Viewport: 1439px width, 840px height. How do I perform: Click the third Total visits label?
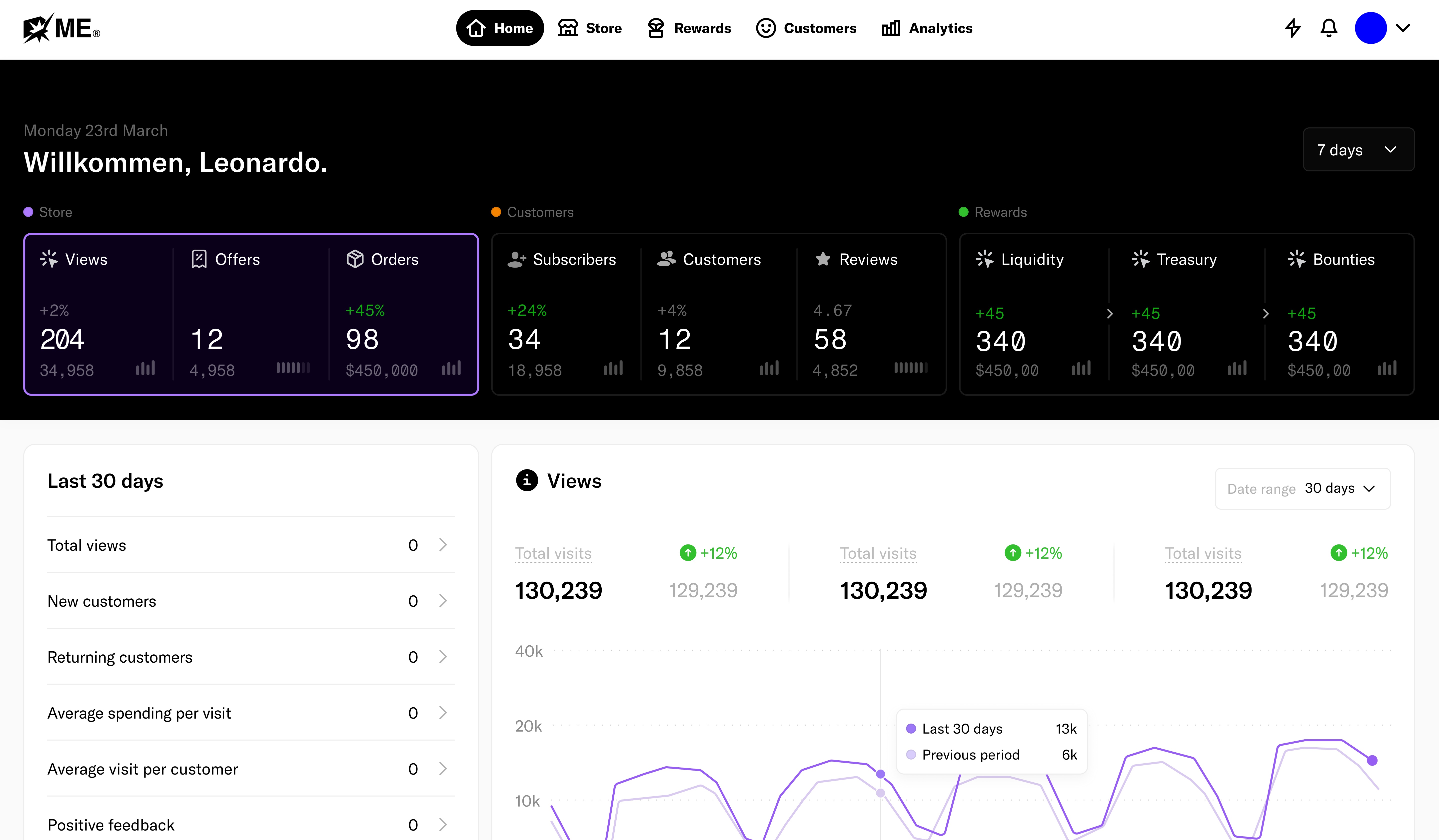coord(1203,553)
